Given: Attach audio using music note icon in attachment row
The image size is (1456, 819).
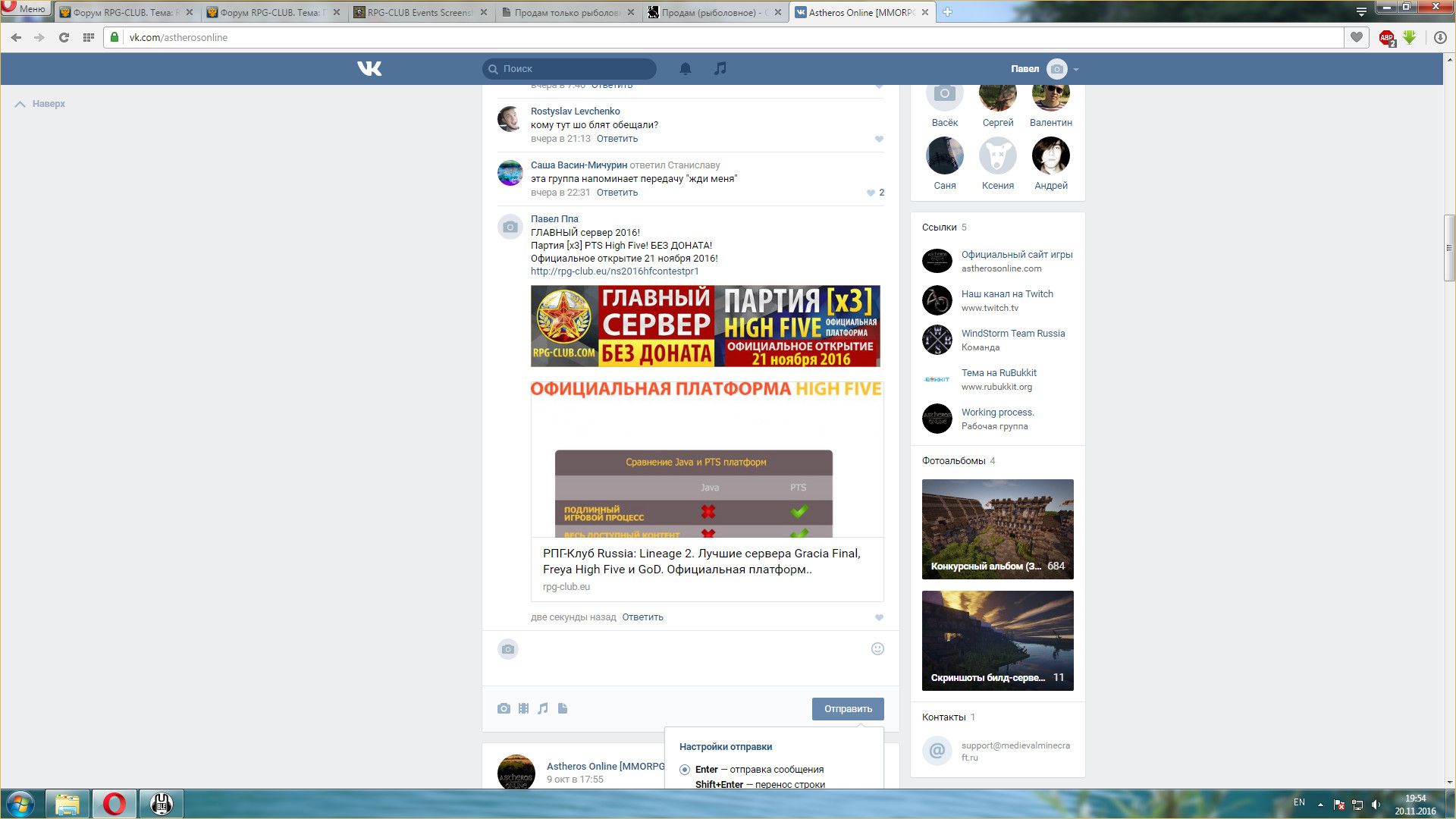Looking at the screenshot, I should point(543,708).
